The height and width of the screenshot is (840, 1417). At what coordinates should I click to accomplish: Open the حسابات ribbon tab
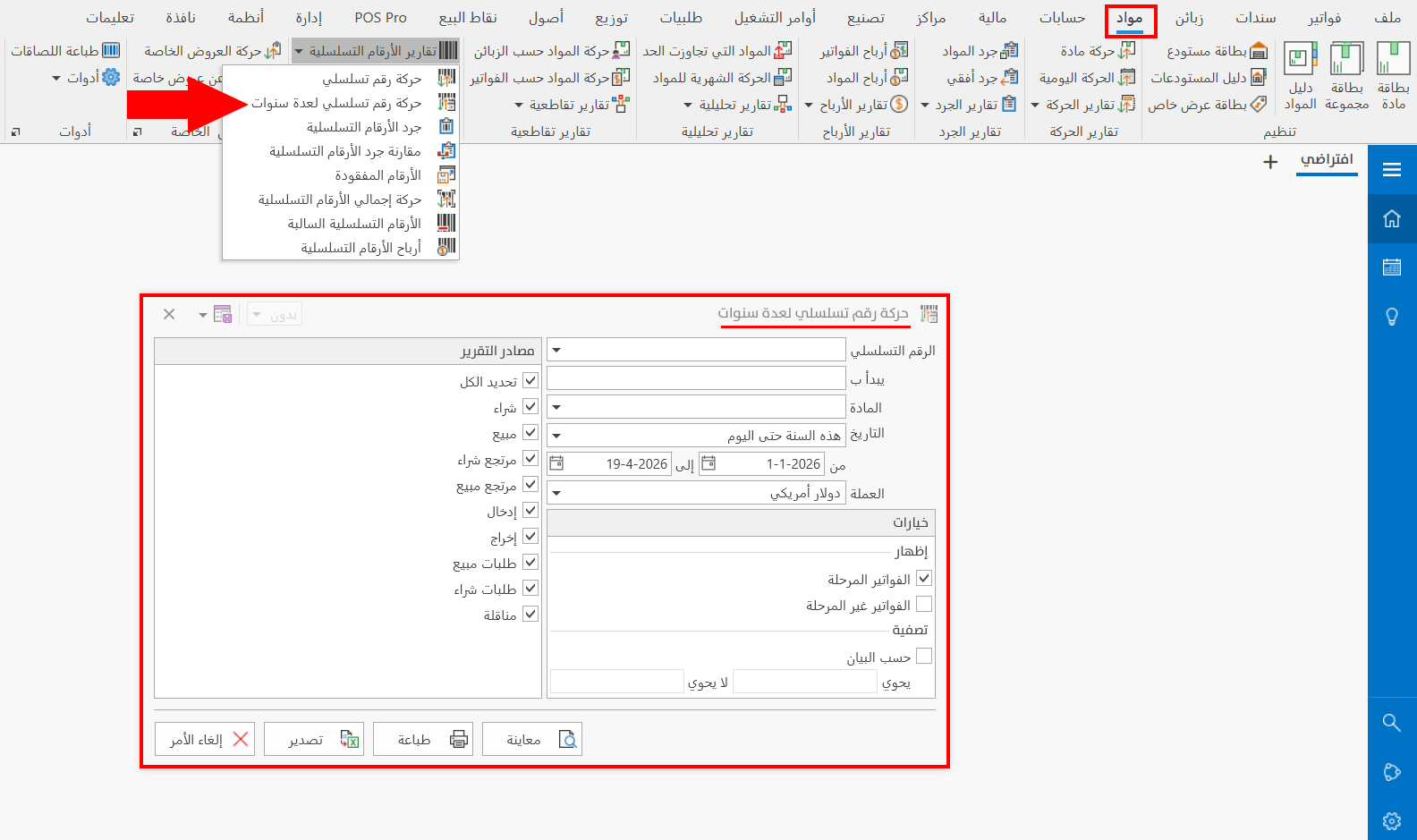coord(1062,19)
